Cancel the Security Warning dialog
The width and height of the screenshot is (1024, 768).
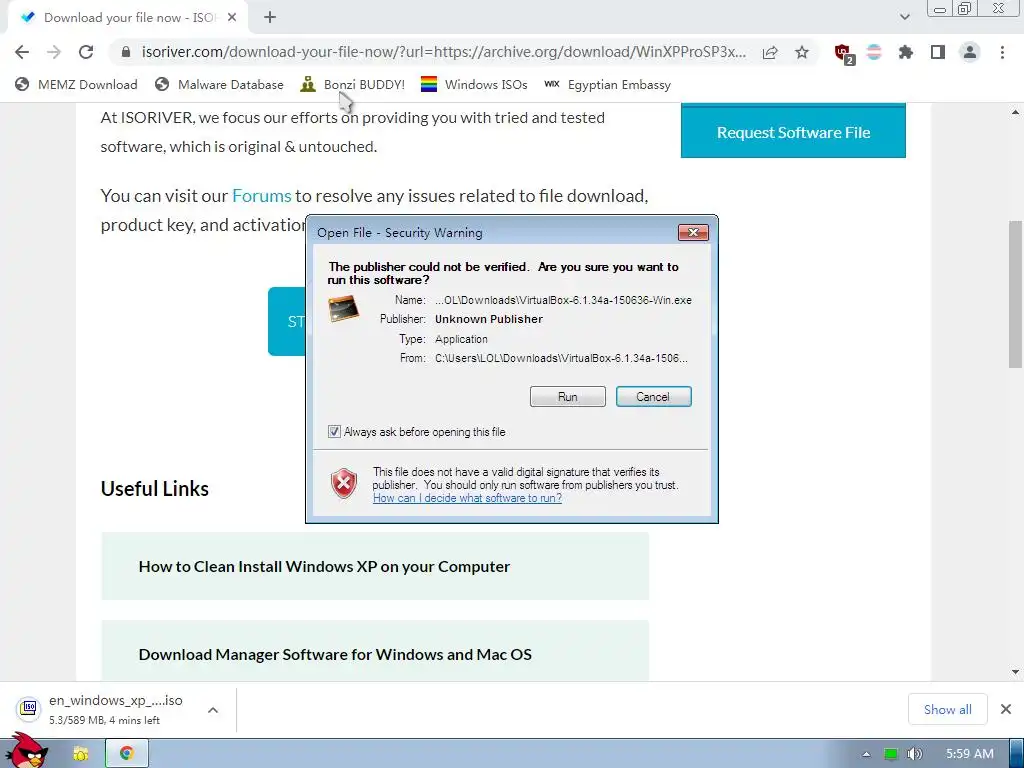click(653, 396)
